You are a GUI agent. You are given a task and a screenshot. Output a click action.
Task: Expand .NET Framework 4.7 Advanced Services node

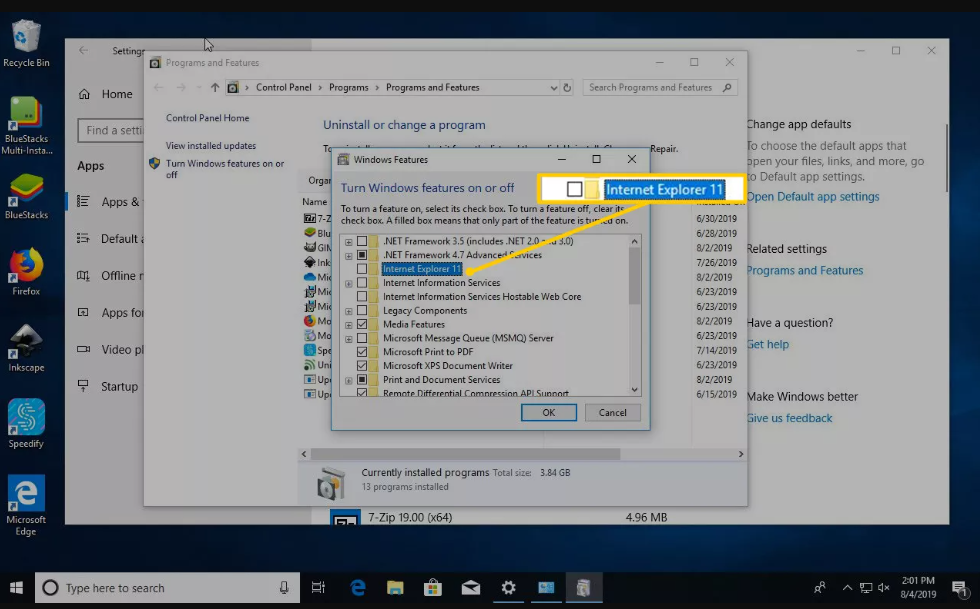tap(349, 256)
